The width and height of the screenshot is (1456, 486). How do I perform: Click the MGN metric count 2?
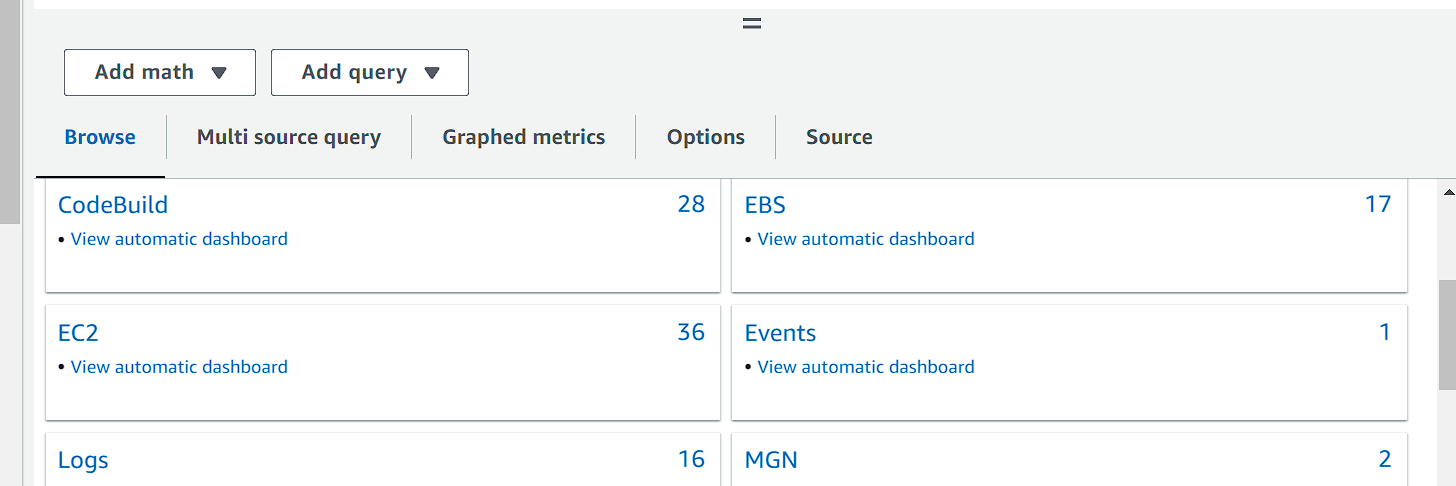[1385, 459]
